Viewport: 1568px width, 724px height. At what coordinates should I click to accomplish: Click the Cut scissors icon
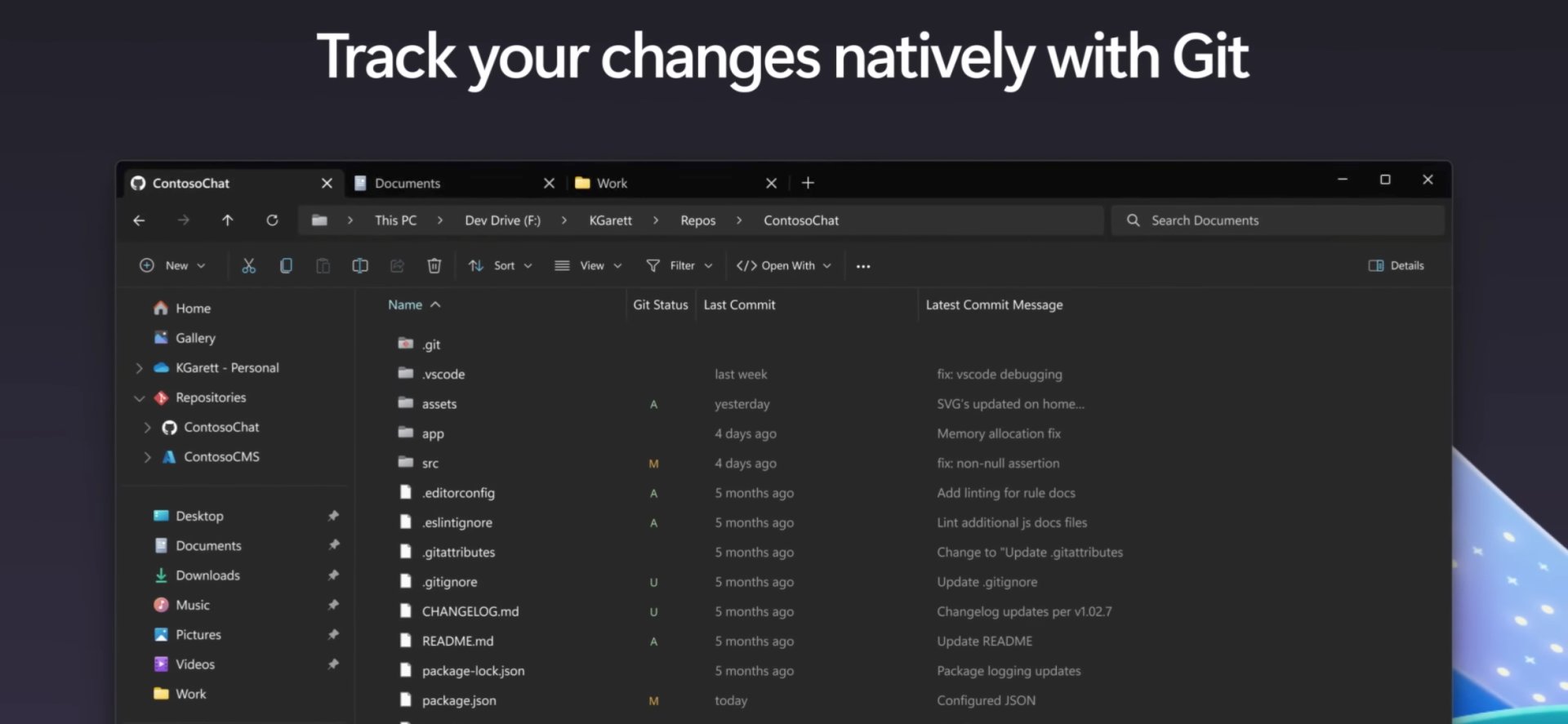tap(248, 265)
